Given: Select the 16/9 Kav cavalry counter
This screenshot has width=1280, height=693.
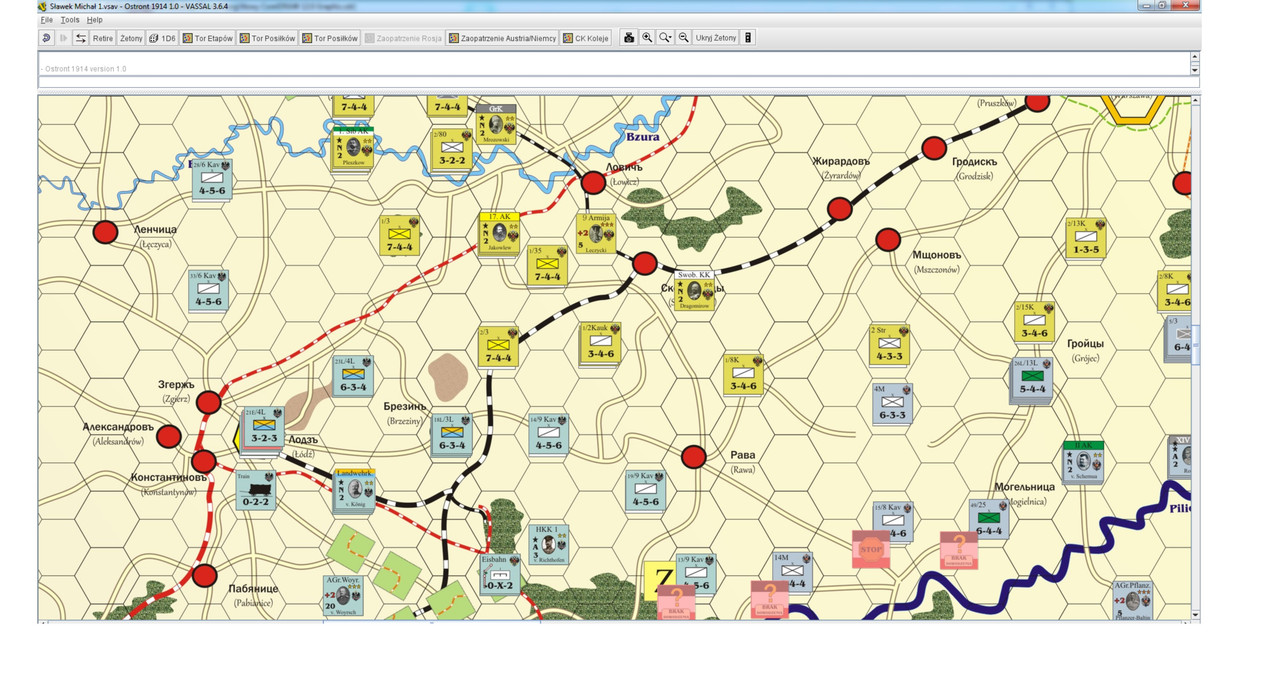Looking at the screenshot, I should click(x=548, y=433).
